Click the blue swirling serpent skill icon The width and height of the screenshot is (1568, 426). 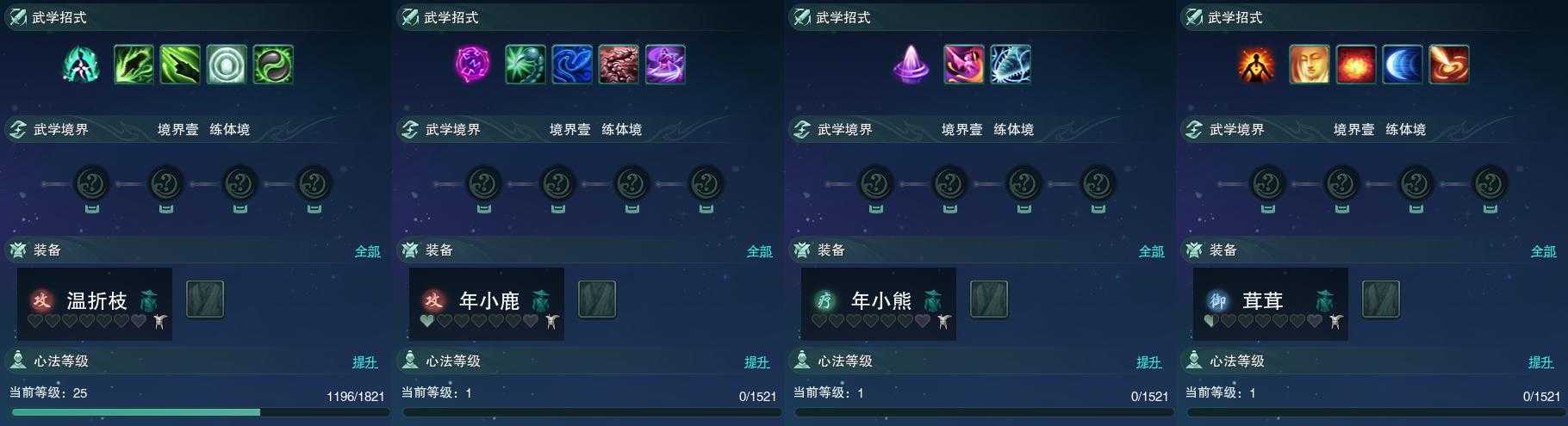(x=572, y=65)
